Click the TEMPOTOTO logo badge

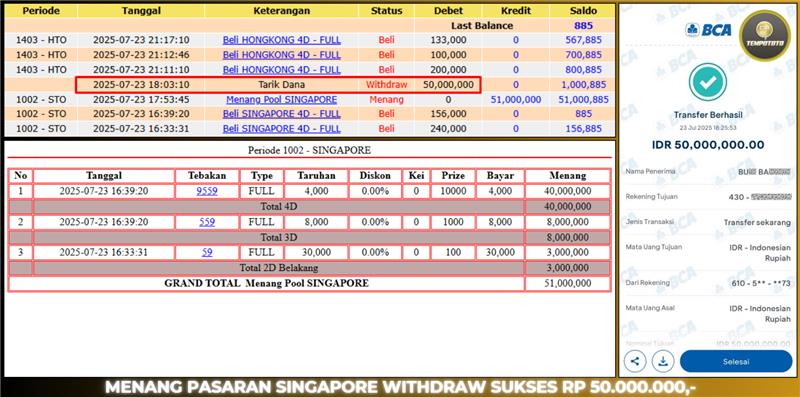click(764, 35)
